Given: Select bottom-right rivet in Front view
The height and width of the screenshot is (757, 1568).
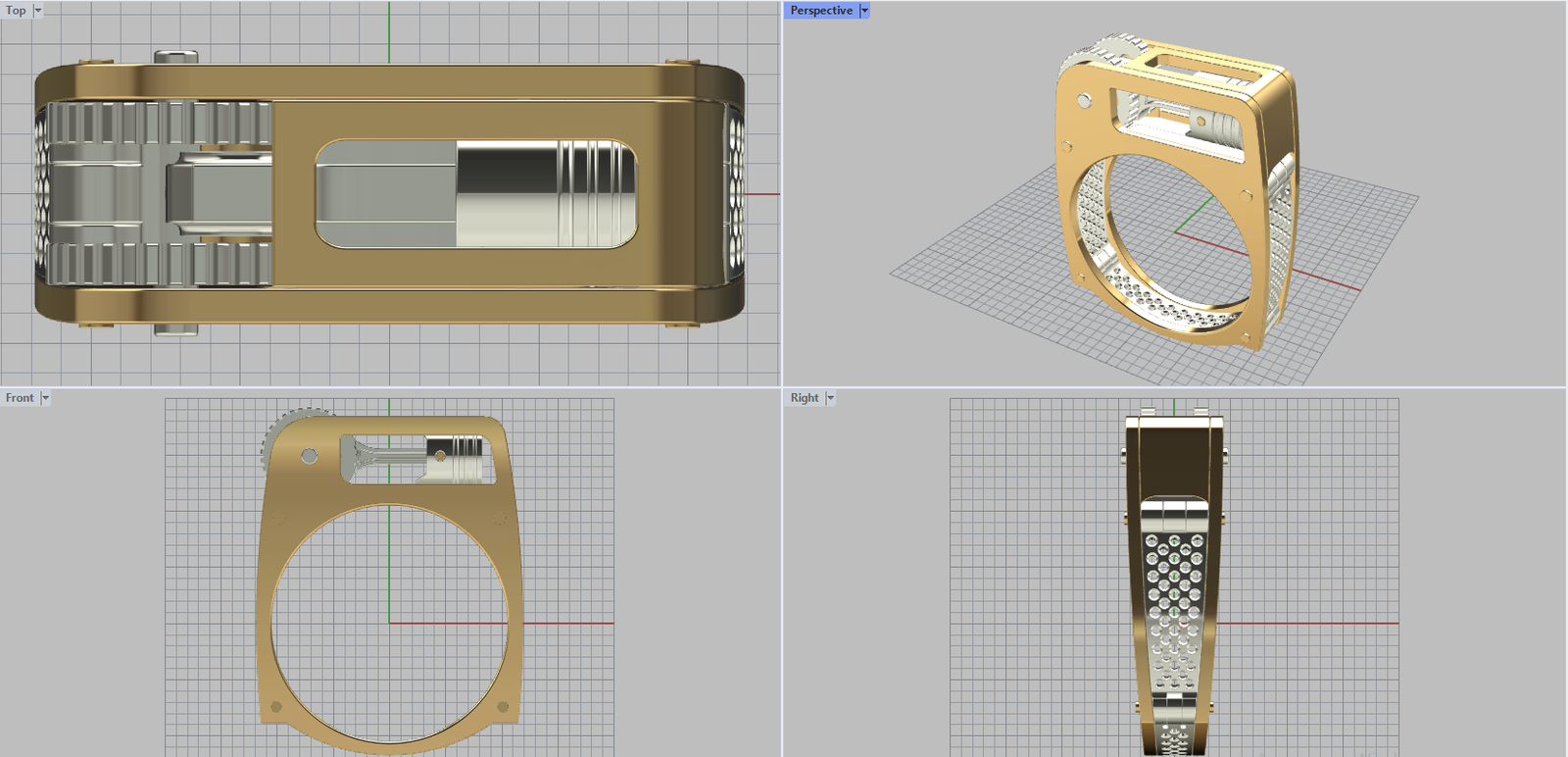Looking at the screenshot, I should click(503, 707).
